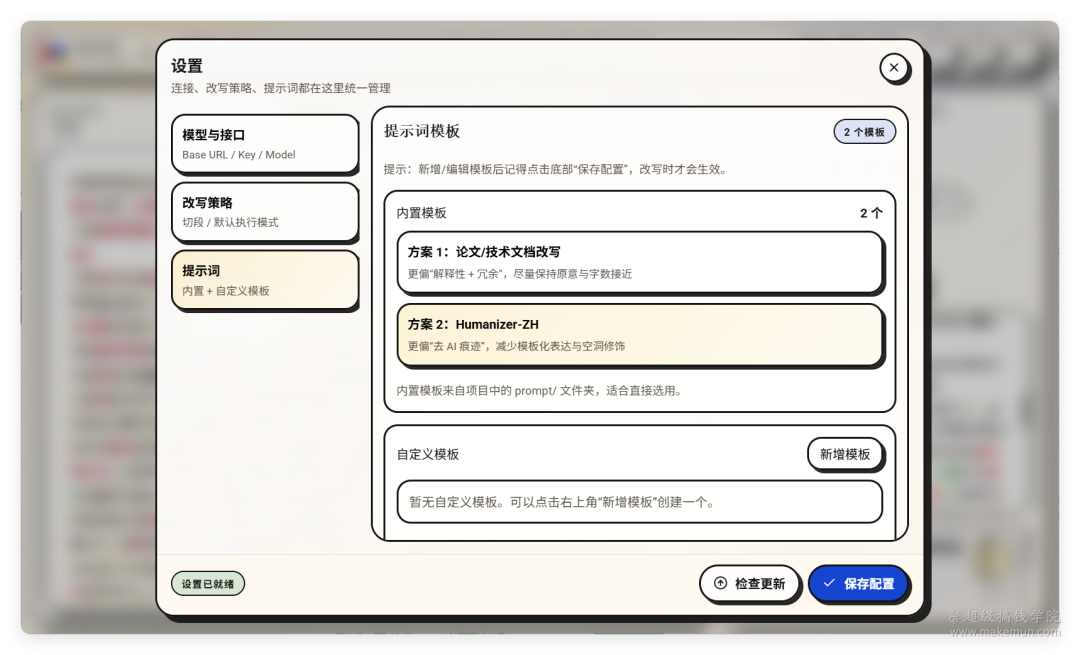Click the up-arrow icon inside 检查更新
Screen dimensions: 1080x655
(x=720, y=583)
